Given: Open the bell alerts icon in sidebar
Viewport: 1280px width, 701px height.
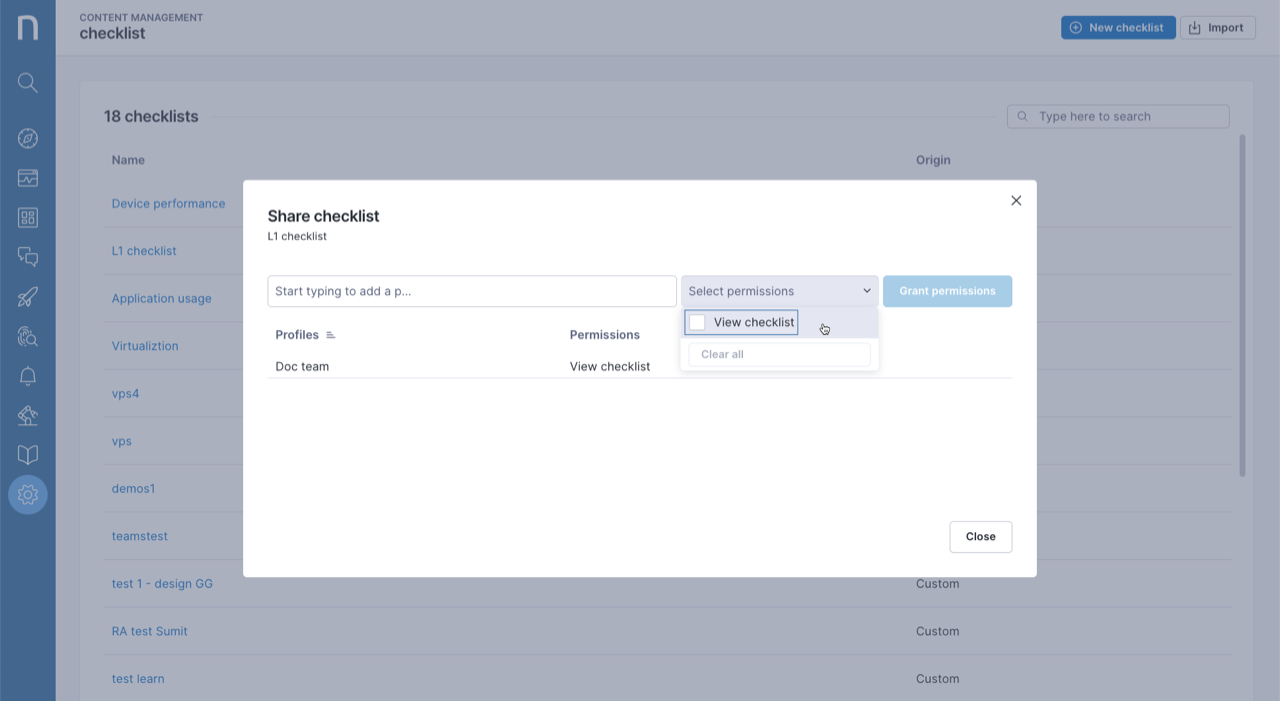Looking at the screenshot, I should [x=28, y=376].
